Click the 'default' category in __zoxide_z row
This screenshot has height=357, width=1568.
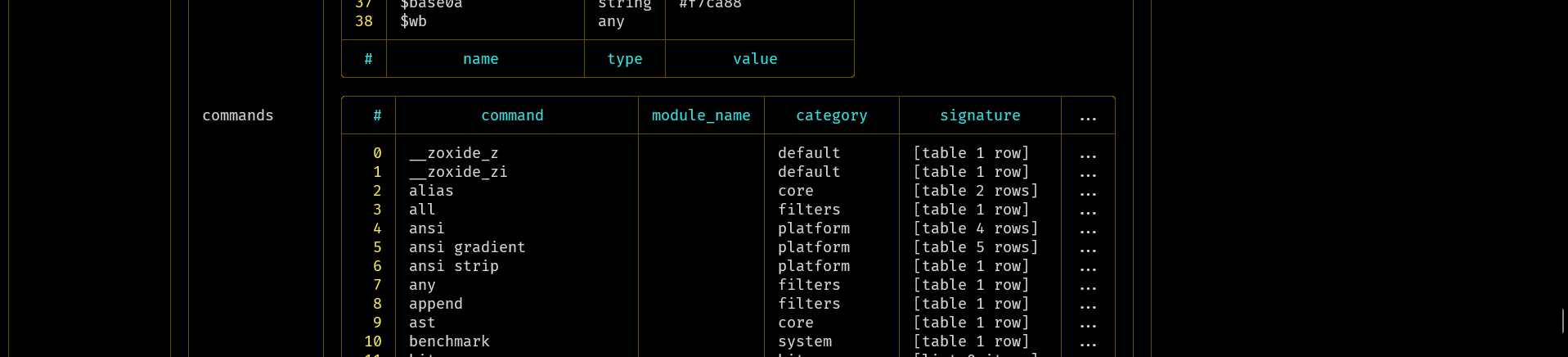tap(809, 153)
